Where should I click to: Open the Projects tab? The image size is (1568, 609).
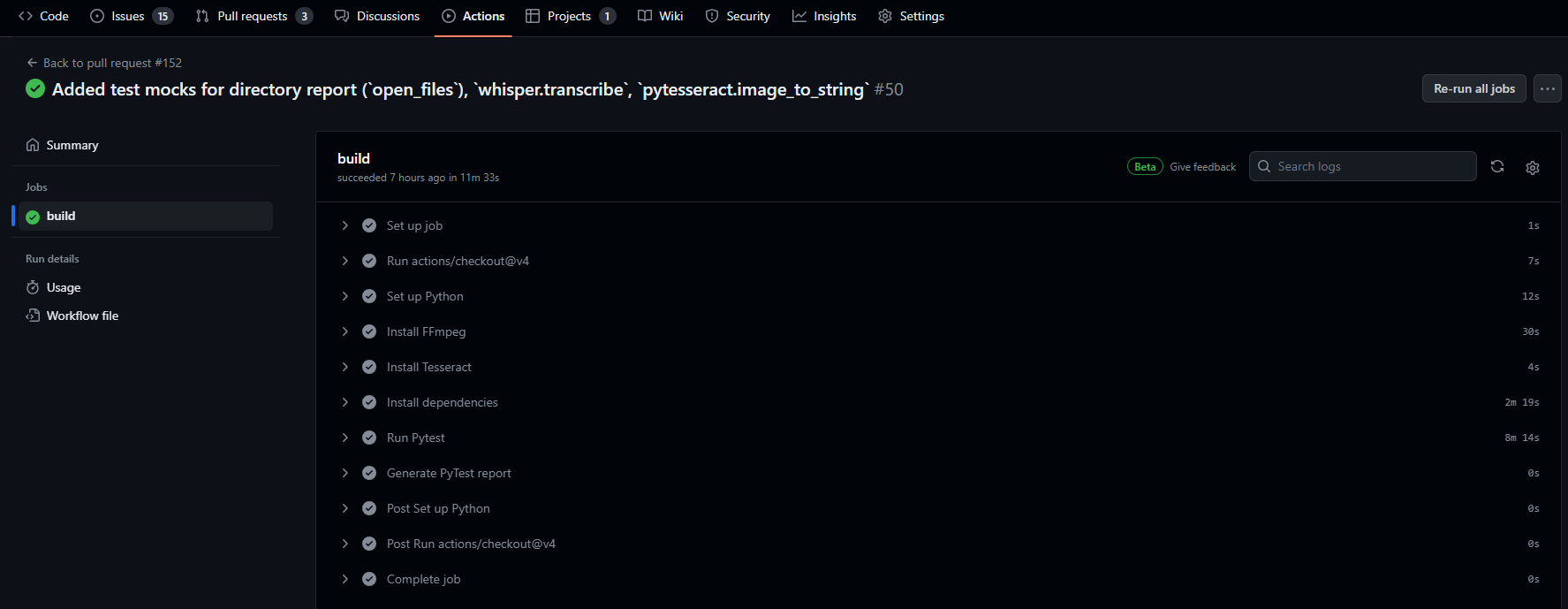click(571, 16)
